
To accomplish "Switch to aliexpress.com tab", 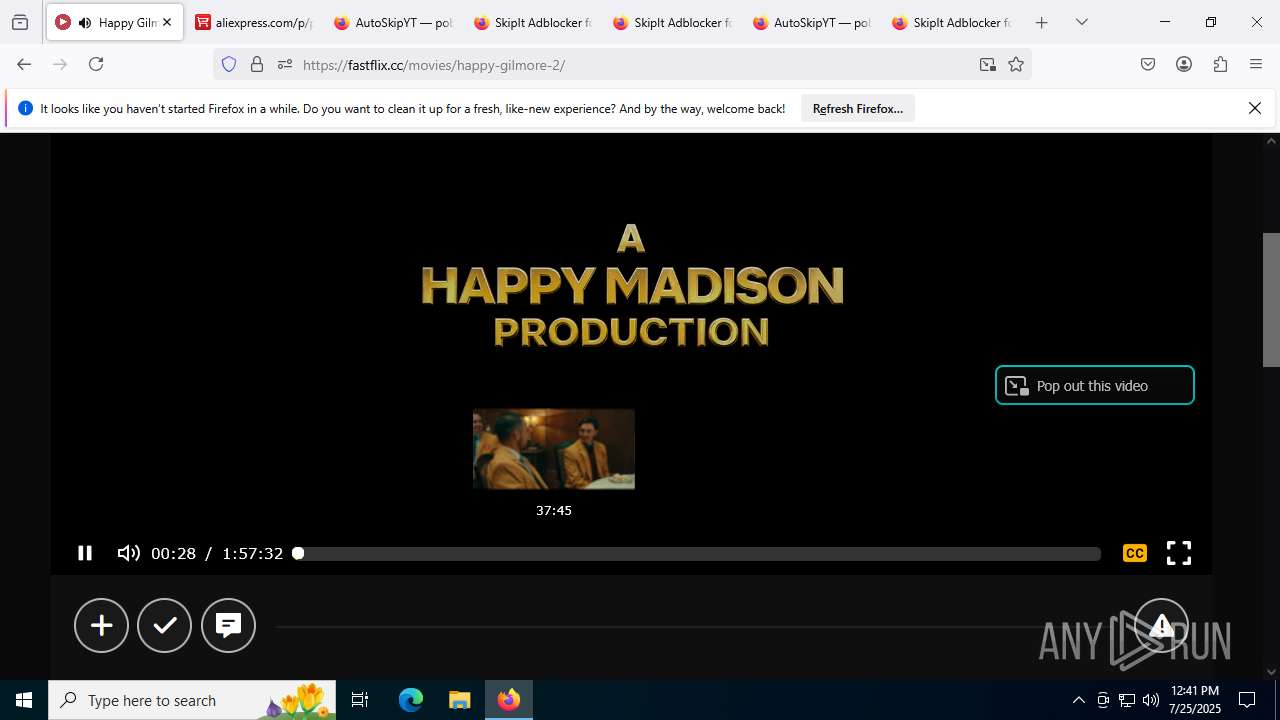I will click(x=254, y=22).
